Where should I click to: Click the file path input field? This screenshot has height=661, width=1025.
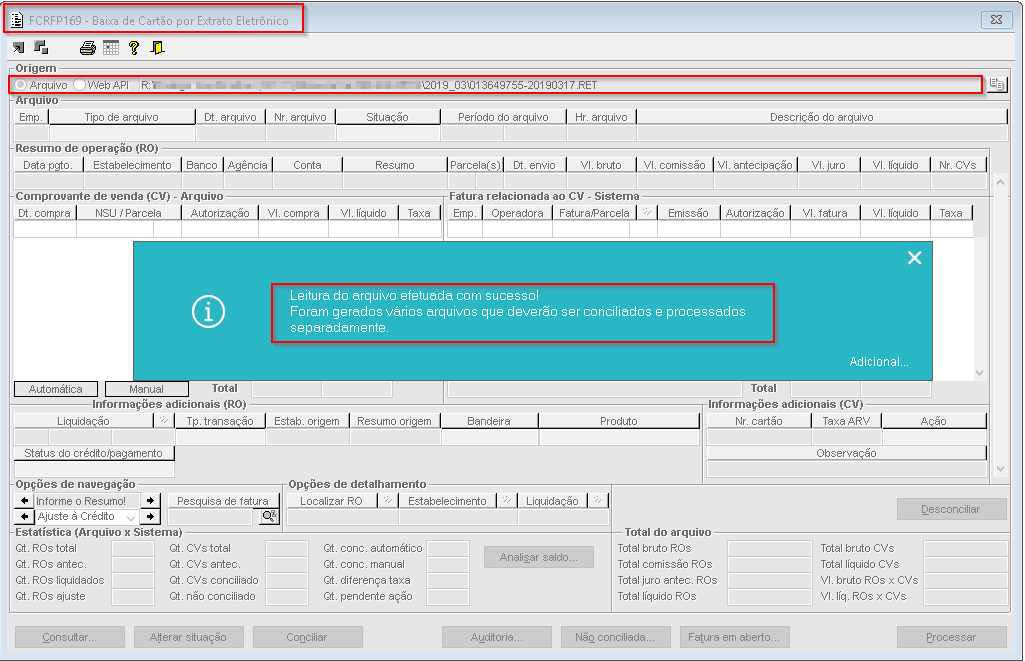pyautogui.click(x=560, y=85)
